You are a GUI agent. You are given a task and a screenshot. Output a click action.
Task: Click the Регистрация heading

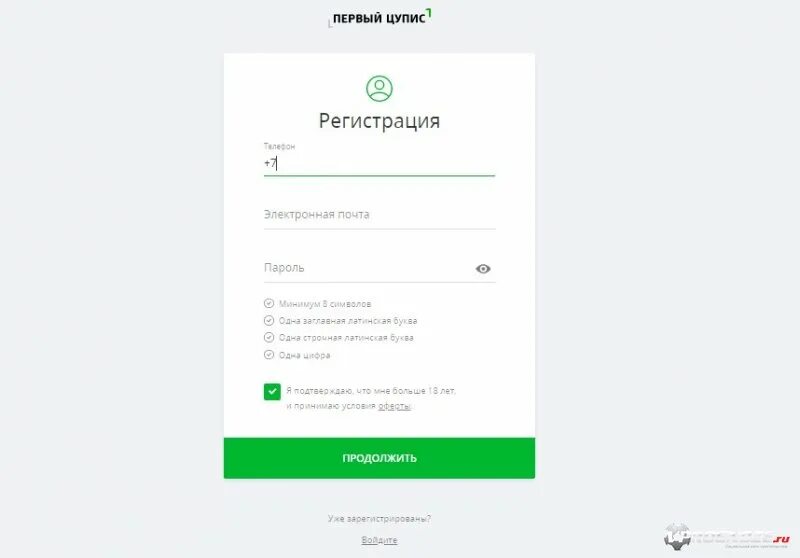[379, 121]
